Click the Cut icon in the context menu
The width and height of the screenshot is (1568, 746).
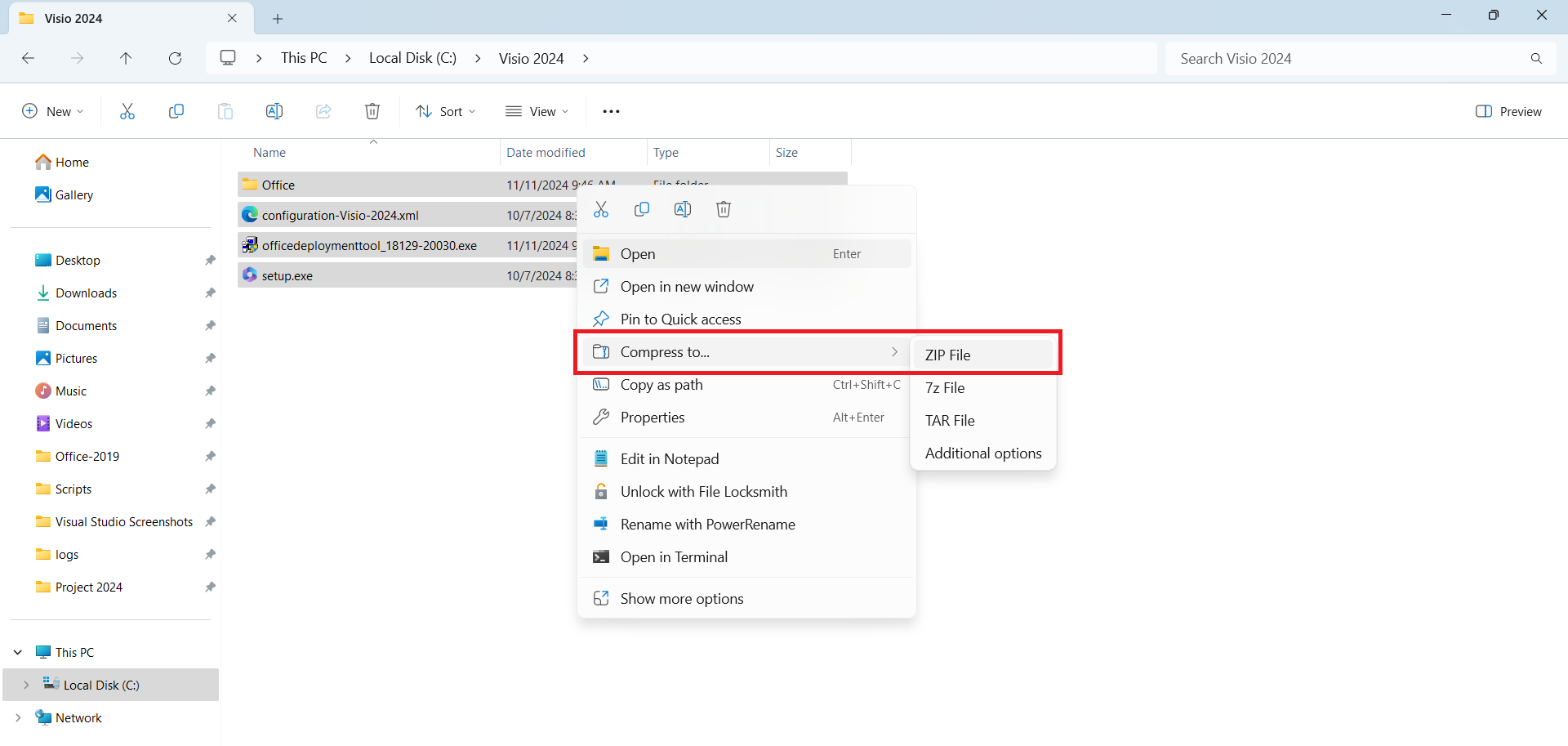coord(601,209)
